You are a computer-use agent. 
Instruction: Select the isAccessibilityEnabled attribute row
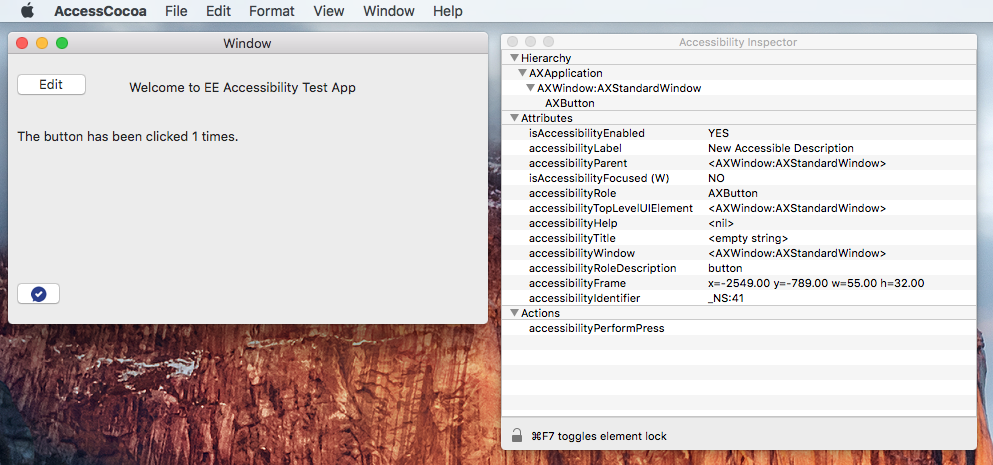pos(738,133)
